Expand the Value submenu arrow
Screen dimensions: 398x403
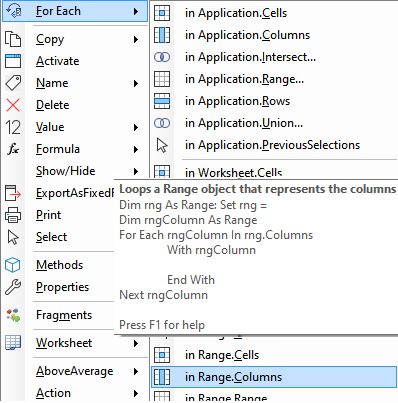(x=136, y=127)
